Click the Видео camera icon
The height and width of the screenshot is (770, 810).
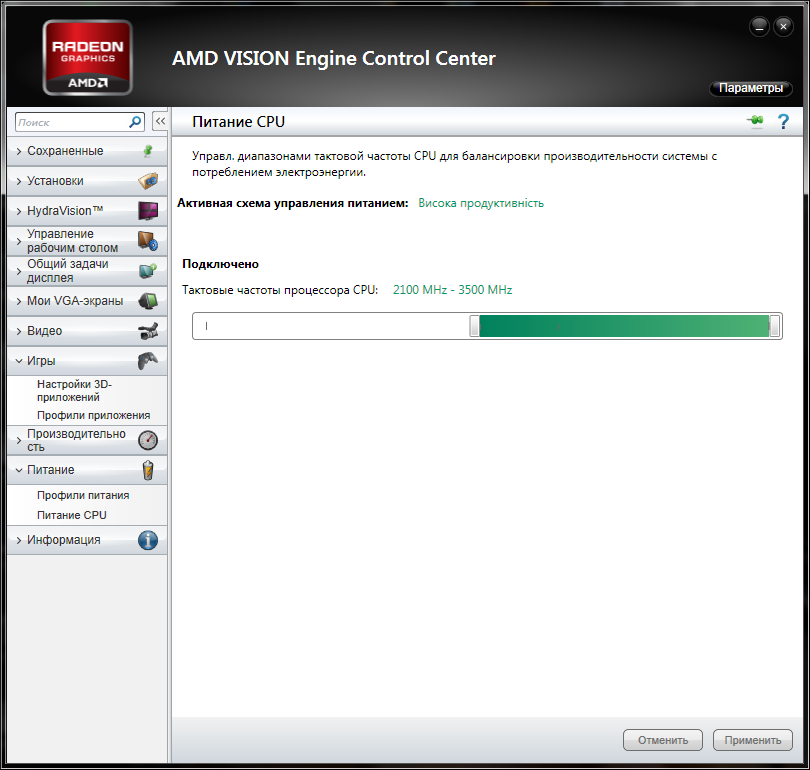148,331
